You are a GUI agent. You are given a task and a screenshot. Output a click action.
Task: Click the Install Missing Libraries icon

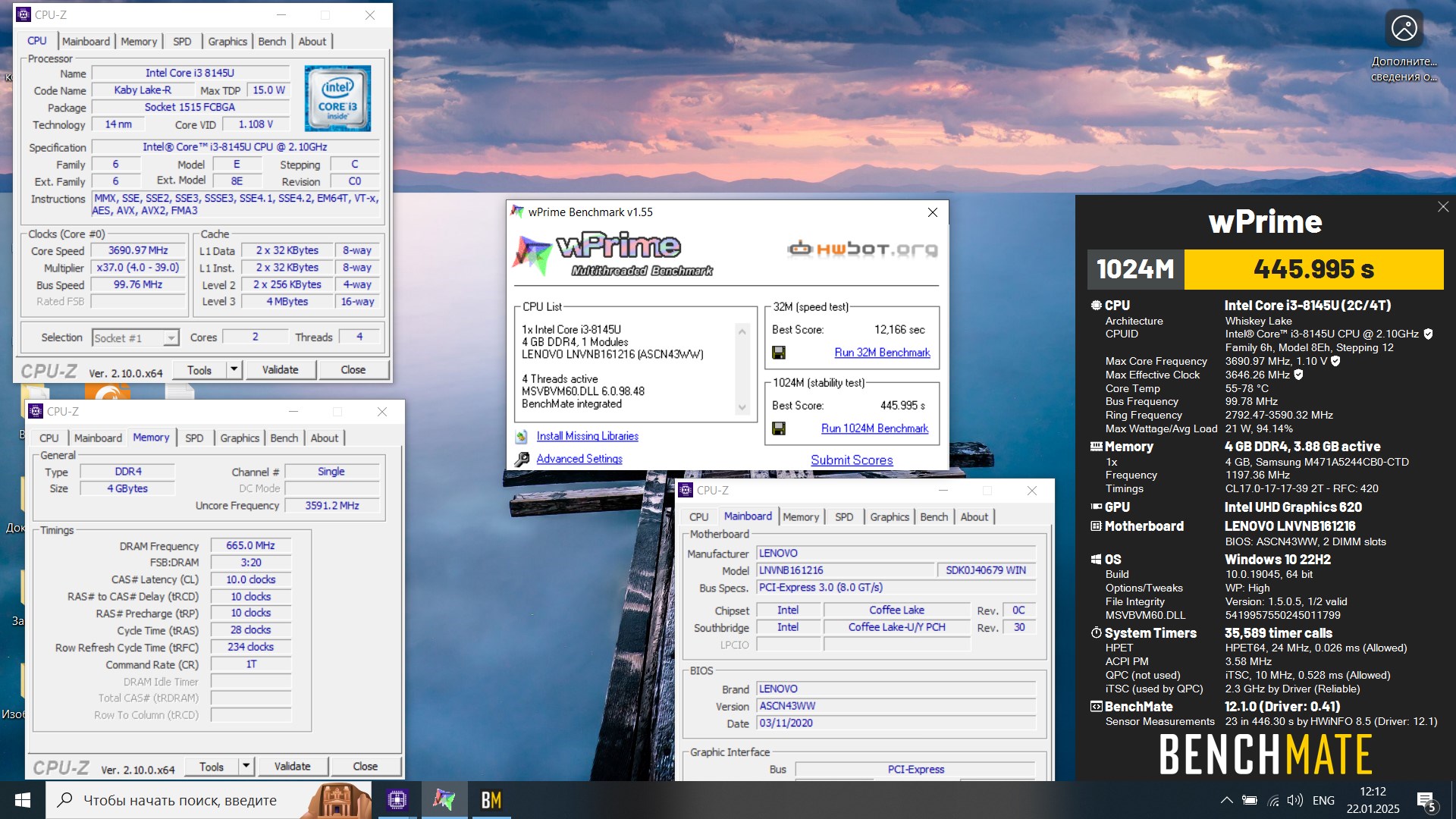(521, 437)
